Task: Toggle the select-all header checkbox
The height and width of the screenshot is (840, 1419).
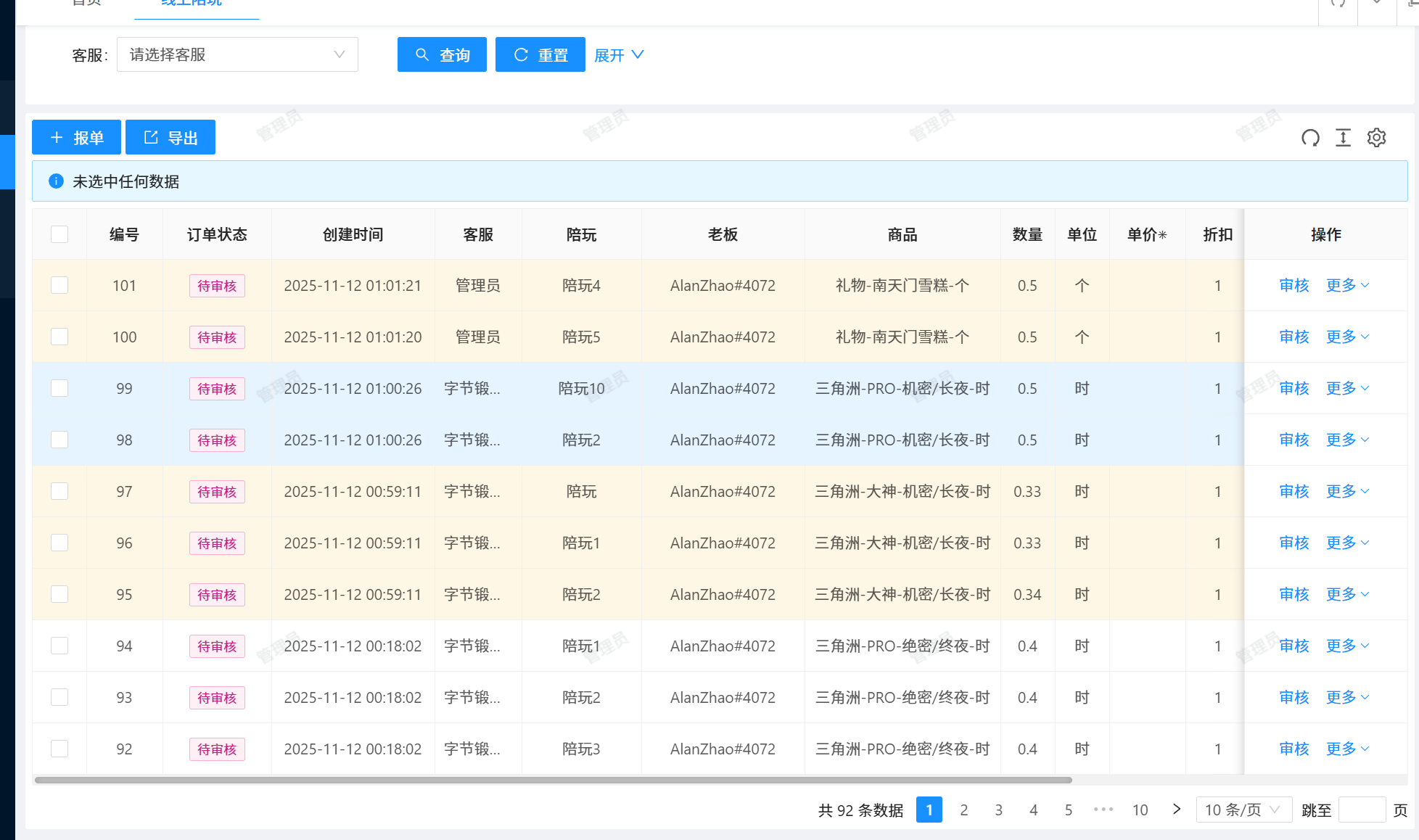Action: (x=59, y=234)
